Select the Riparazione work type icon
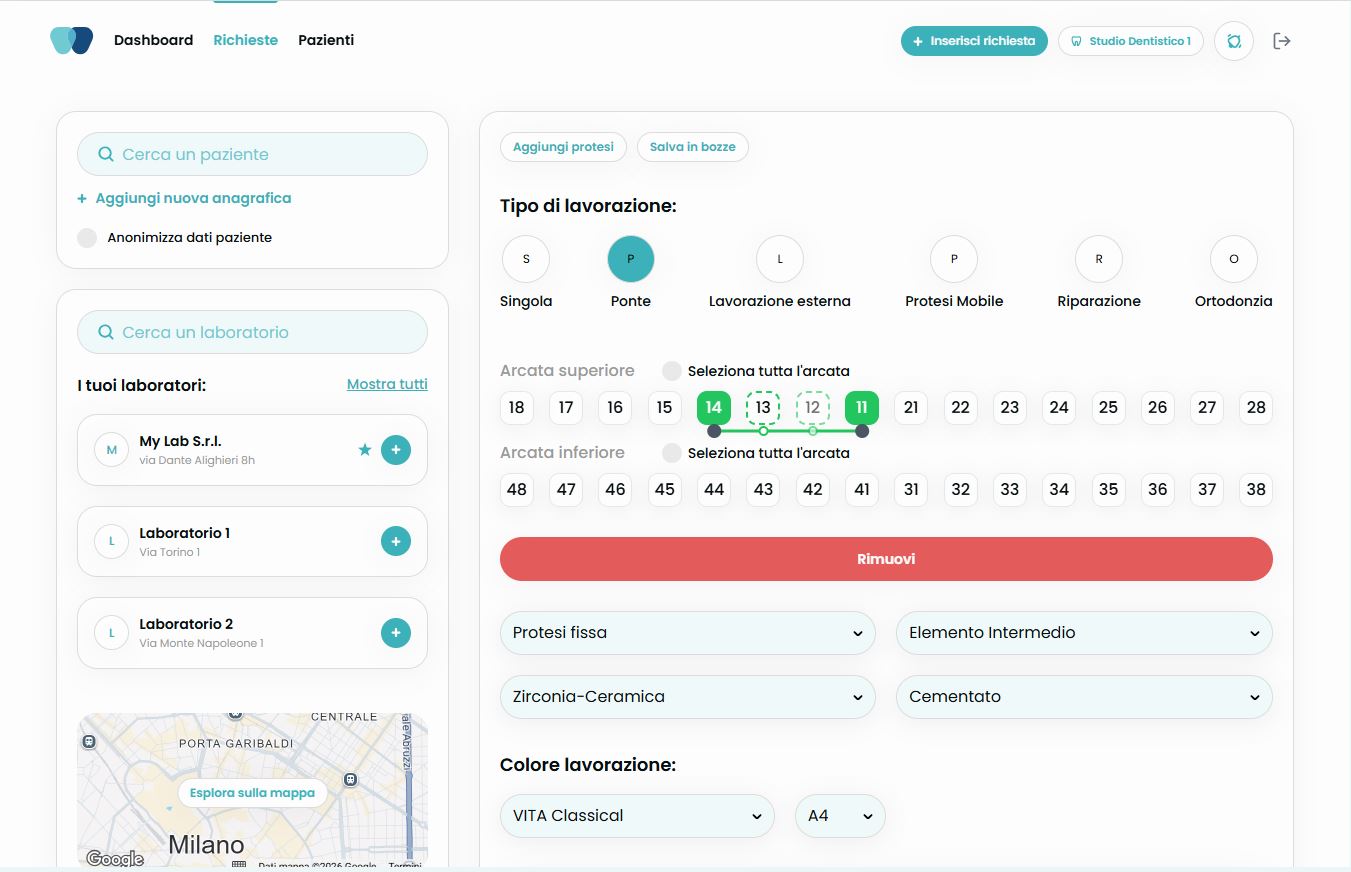This screenshot has width=1351, height=872. 1098,258
